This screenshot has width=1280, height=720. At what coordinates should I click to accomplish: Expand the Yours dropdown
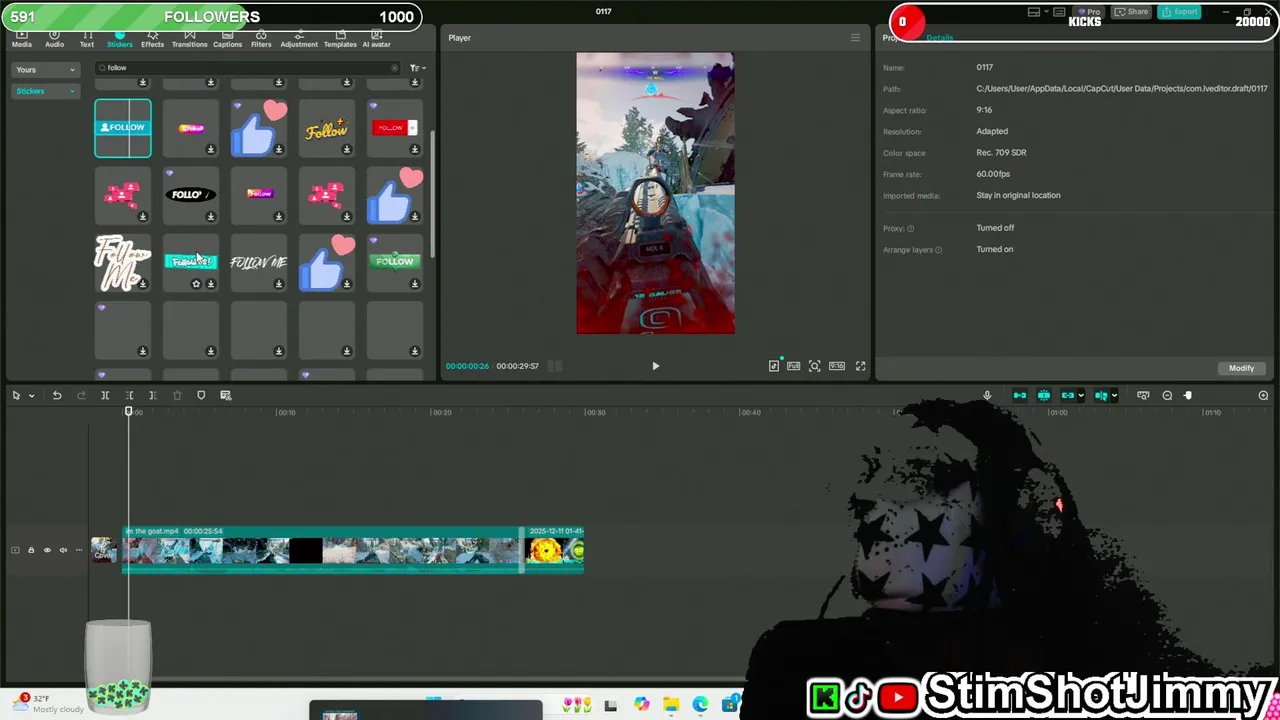(x=45, y=70)
